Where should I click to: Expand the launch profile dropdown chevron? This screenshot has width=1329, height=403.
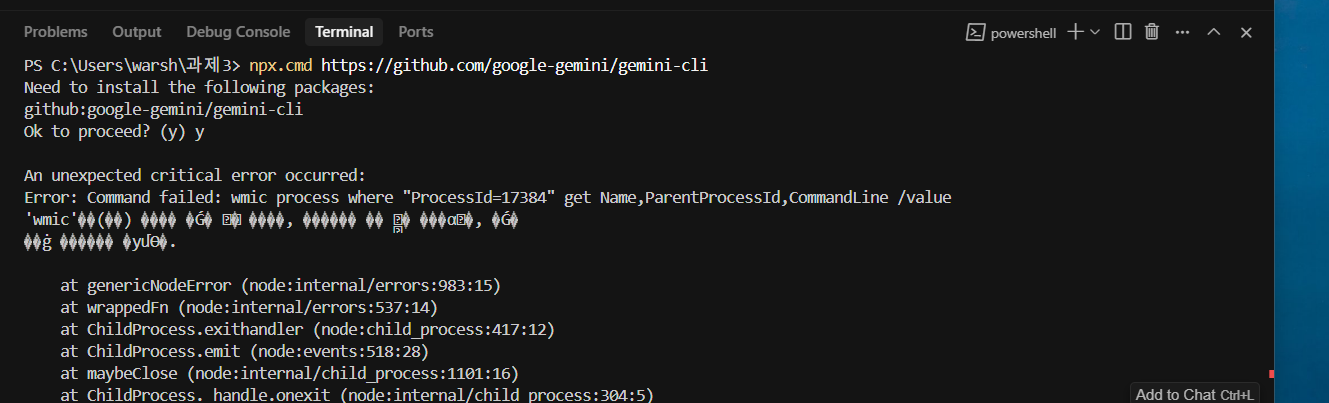1095,32
